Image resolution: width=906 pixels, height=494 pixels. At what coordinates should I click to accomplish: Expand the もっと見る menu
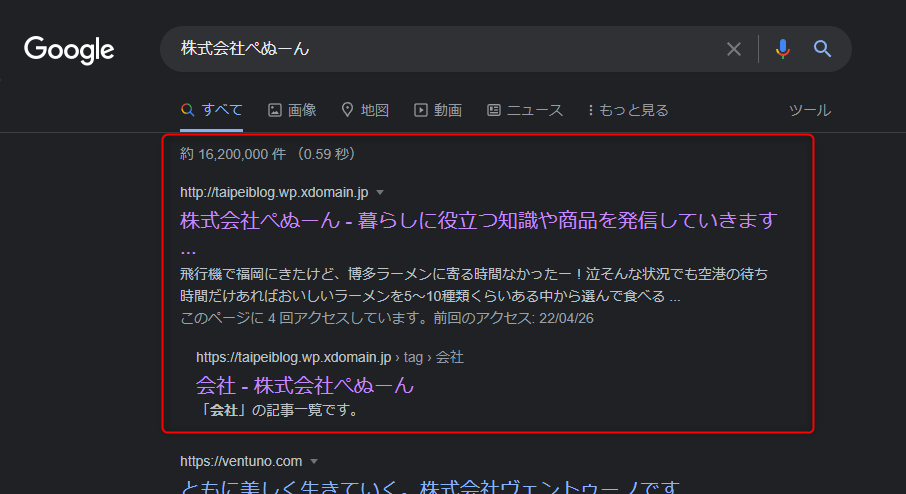pyautogui.click(x=628, y=110)
